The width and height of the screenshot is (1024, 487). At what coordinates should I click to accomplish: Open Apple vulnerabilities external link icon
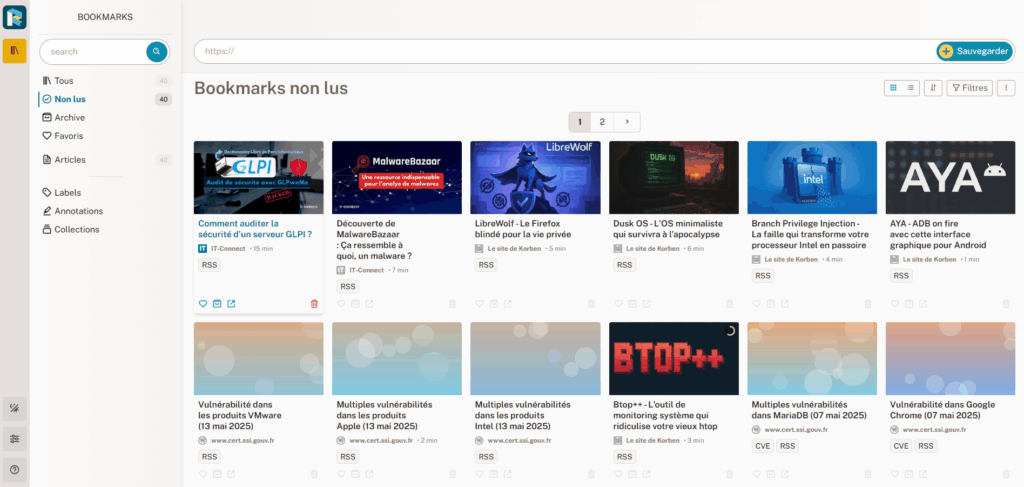[370, 474]
